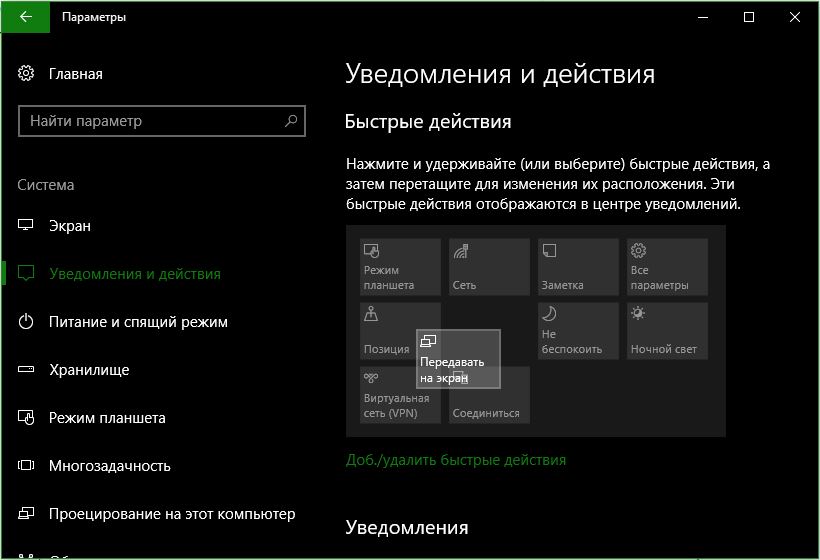This screenshot has width=820, height=560.
Task: Minimize the Параметры window
Action: tap(703, 17)
